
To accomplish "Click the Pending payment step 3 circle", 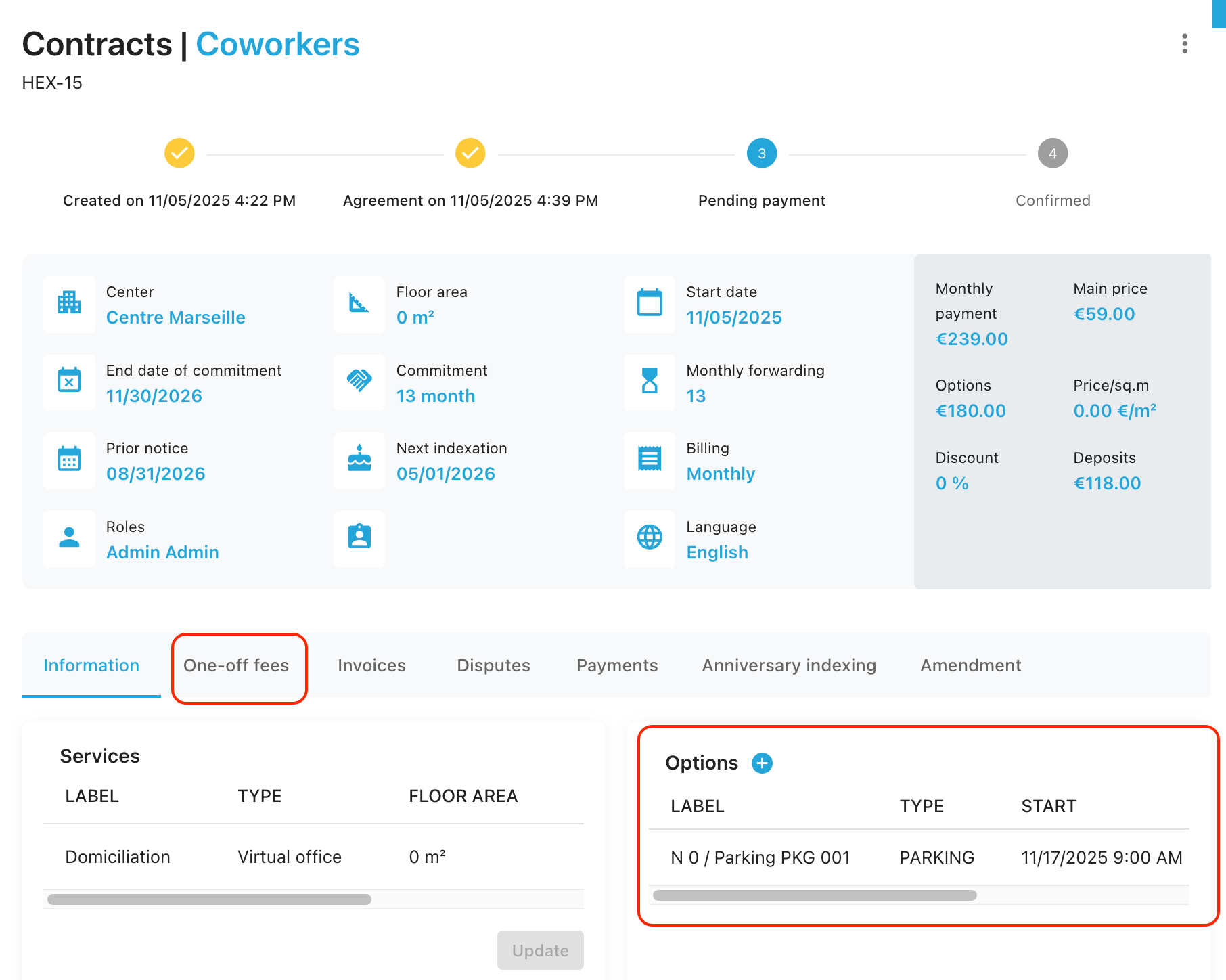I will click(761, 154).
